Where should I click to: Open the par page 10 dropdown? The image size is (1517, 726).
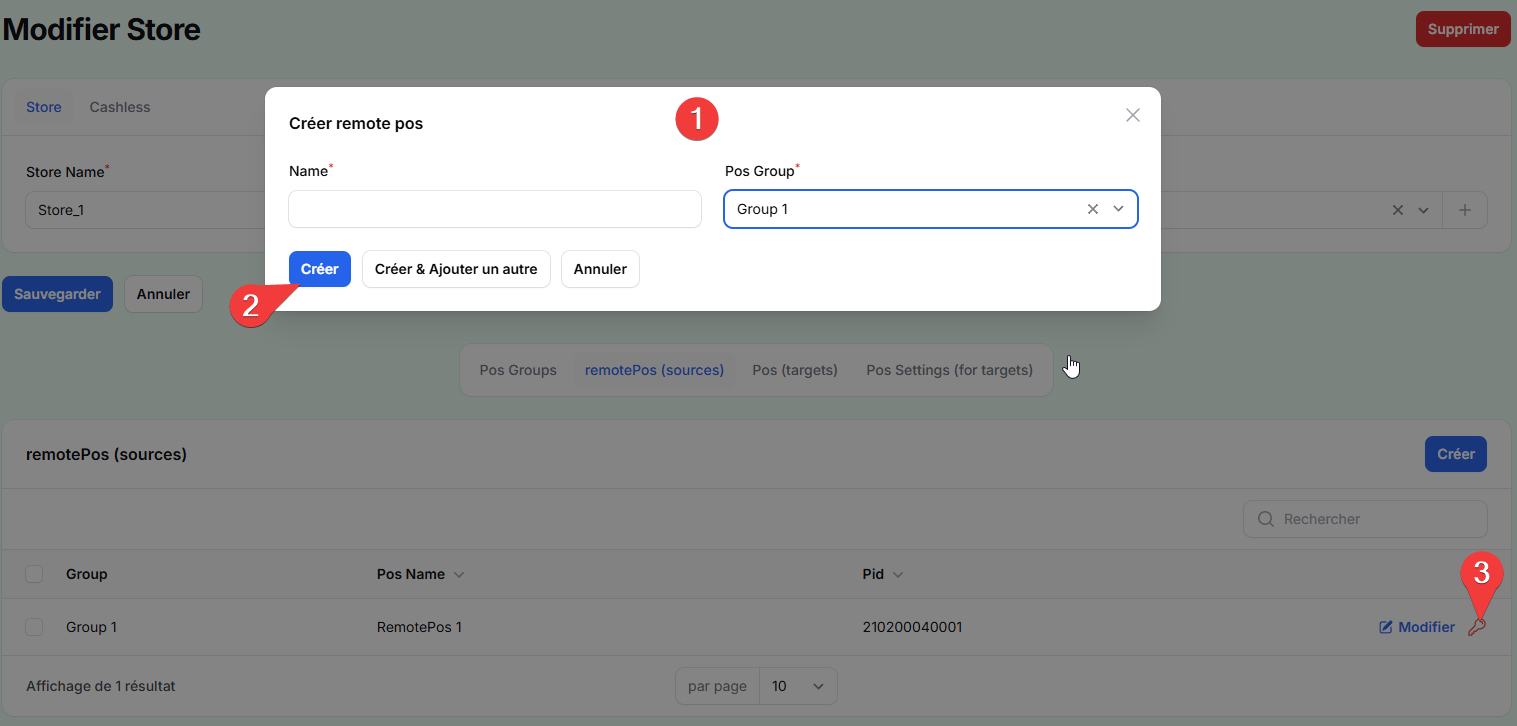[x=798, y=686]
